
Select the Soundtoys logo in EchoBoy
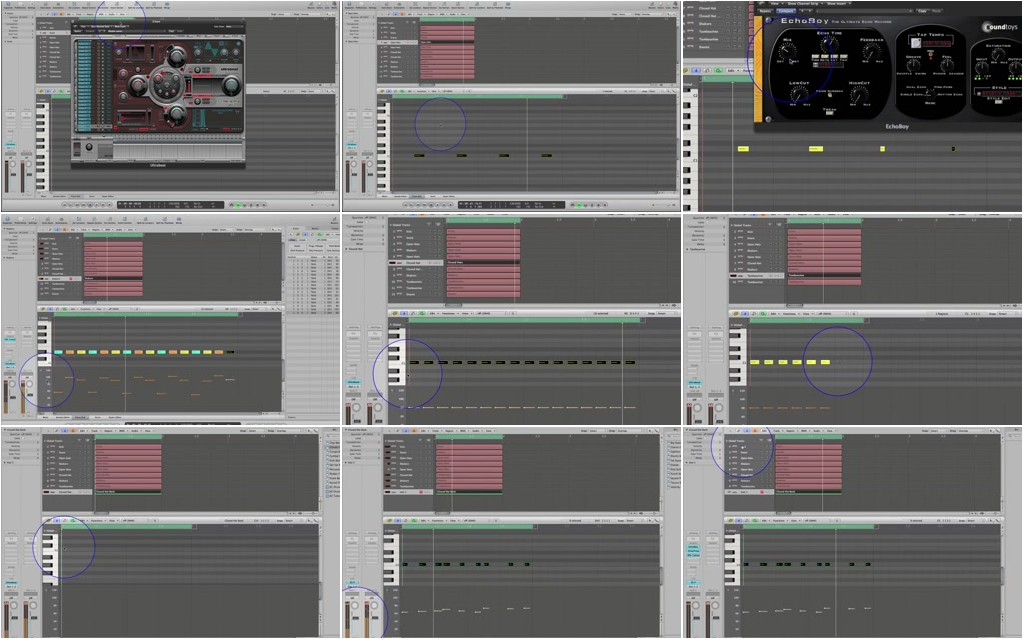(x=1001, y=27)
